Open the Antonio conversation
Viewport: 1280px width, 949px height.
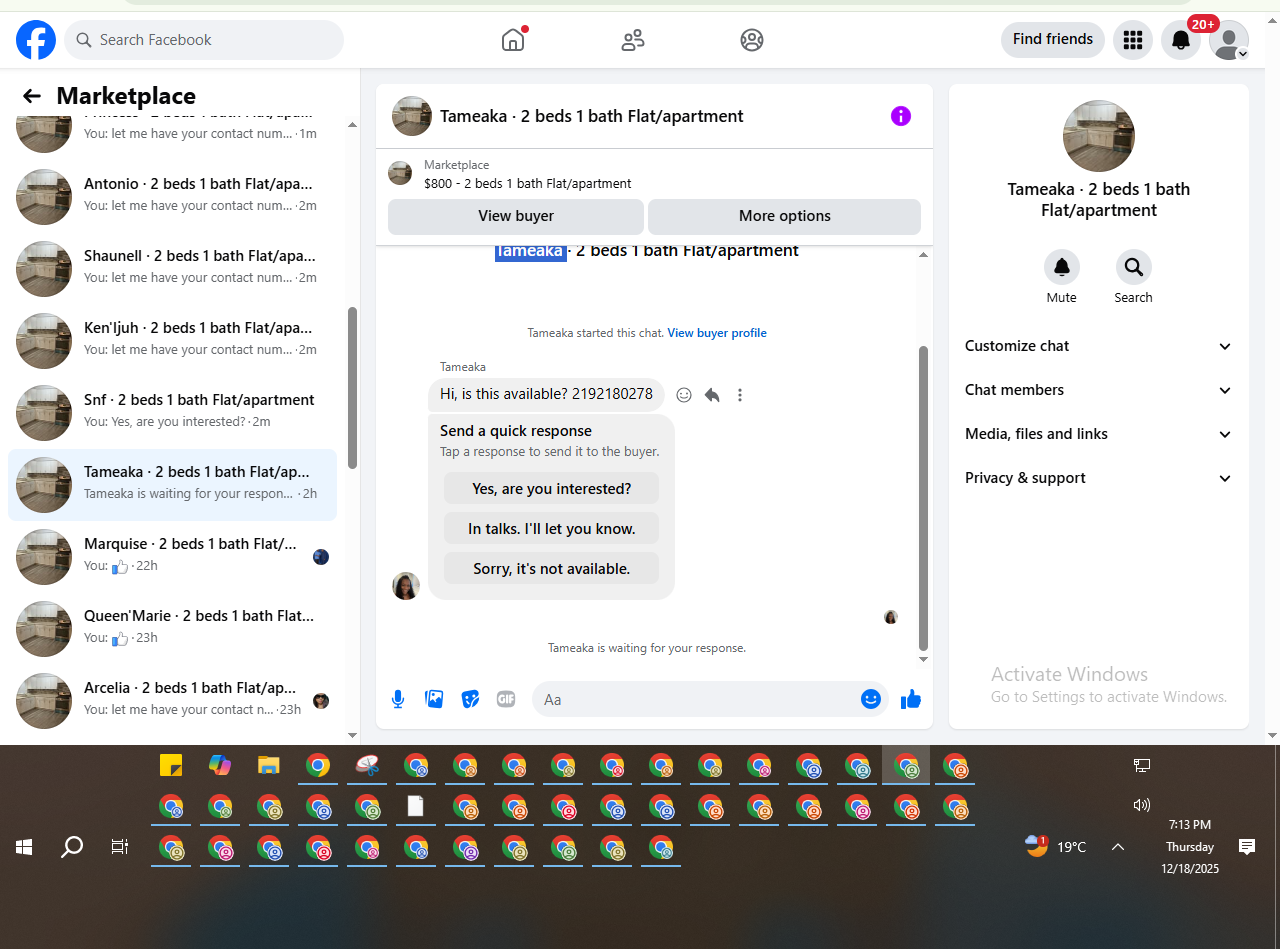tap(172, 196)
